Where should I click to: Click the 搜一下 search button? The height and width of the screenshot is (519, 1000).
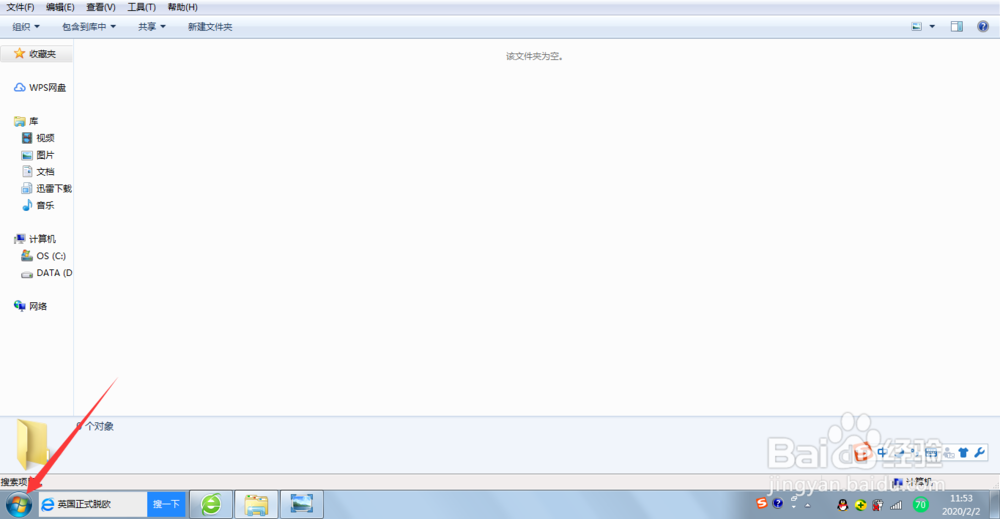coord(166,504)
